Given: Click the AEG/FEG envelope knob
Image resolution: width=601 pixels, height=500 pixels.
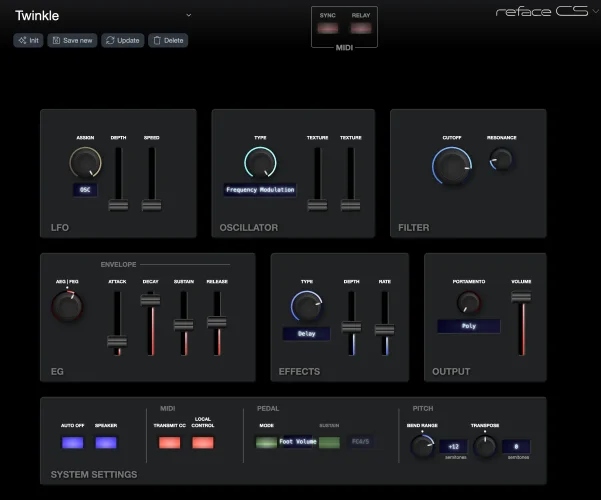Looking at the screenshot, I should tap(67, 307).
